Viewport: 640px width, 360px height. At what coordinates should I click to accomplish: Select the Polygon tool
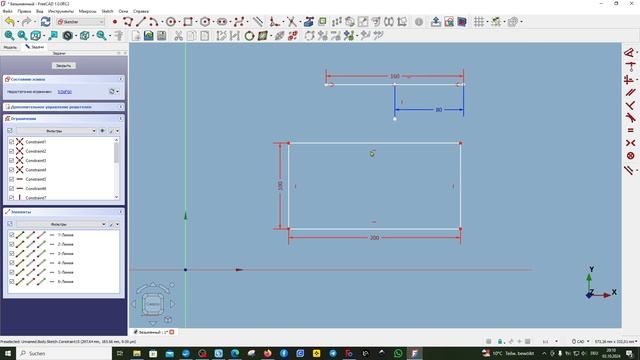coord(205,22)
